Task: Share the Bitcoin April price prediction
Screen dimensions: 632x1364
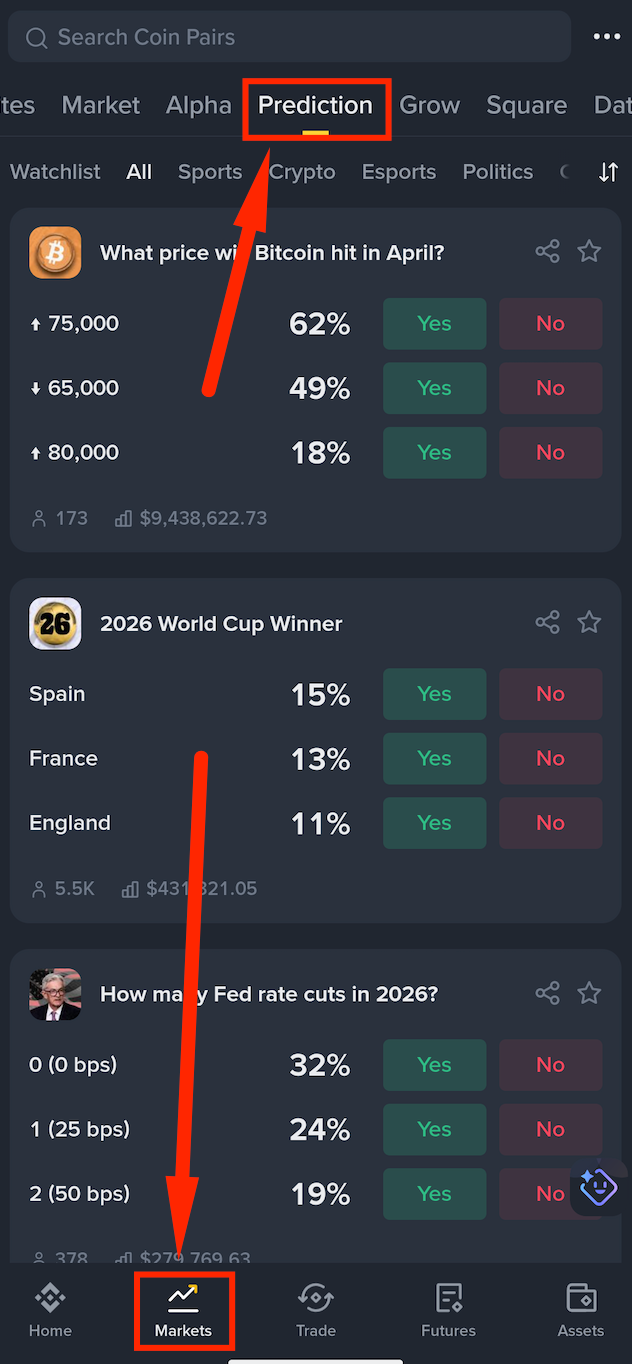Action: click(x=547, y=252)
